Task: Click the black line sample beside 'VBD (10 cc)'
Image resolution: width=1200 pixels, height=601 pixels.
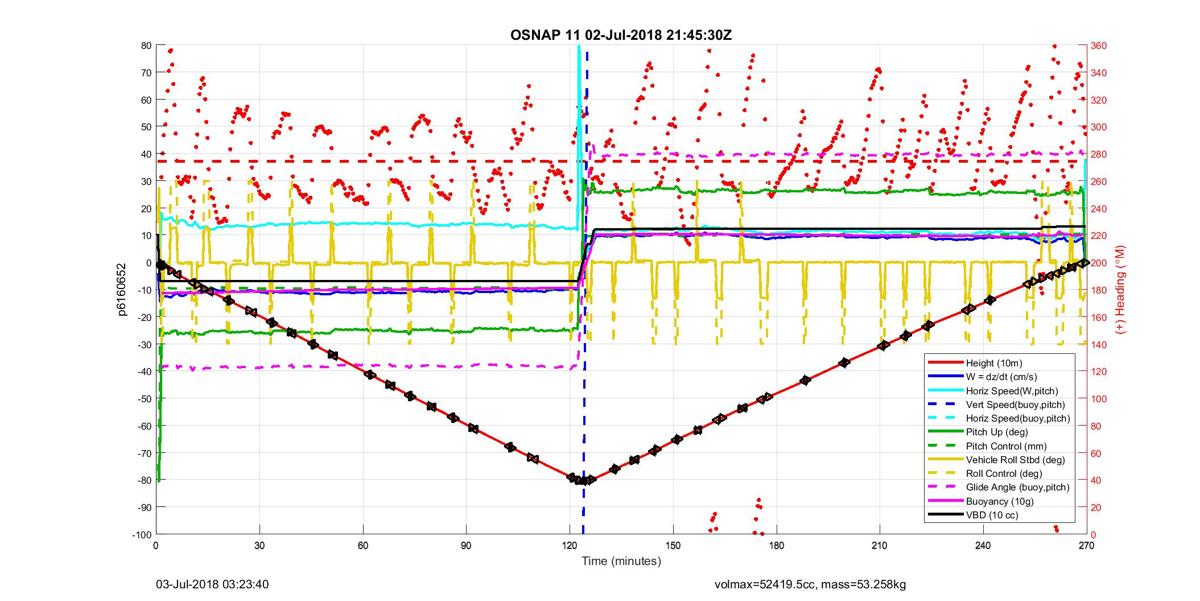Action: (945, 514)
